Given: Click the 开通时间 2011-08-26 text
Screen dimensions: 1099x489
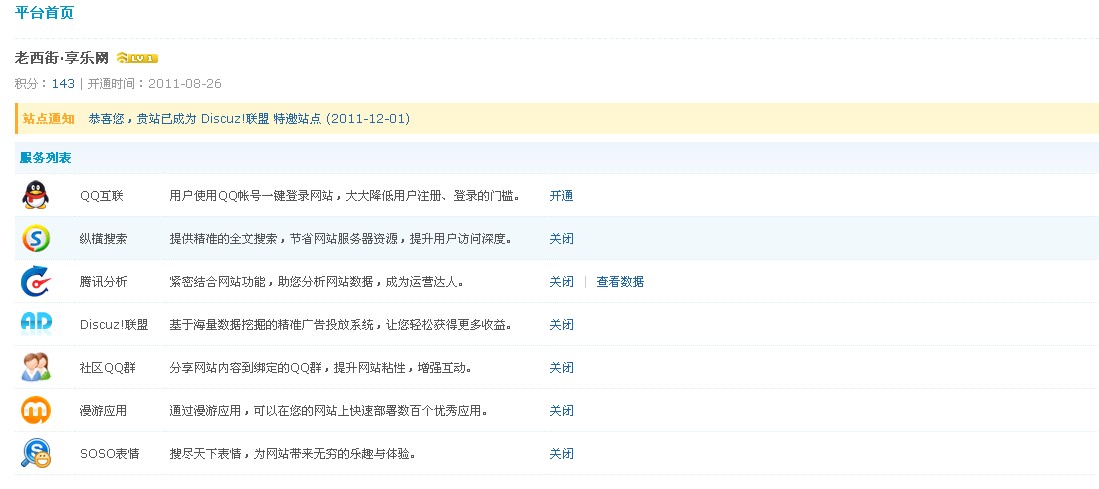Looking at the screenshot, I should (154, 83).
